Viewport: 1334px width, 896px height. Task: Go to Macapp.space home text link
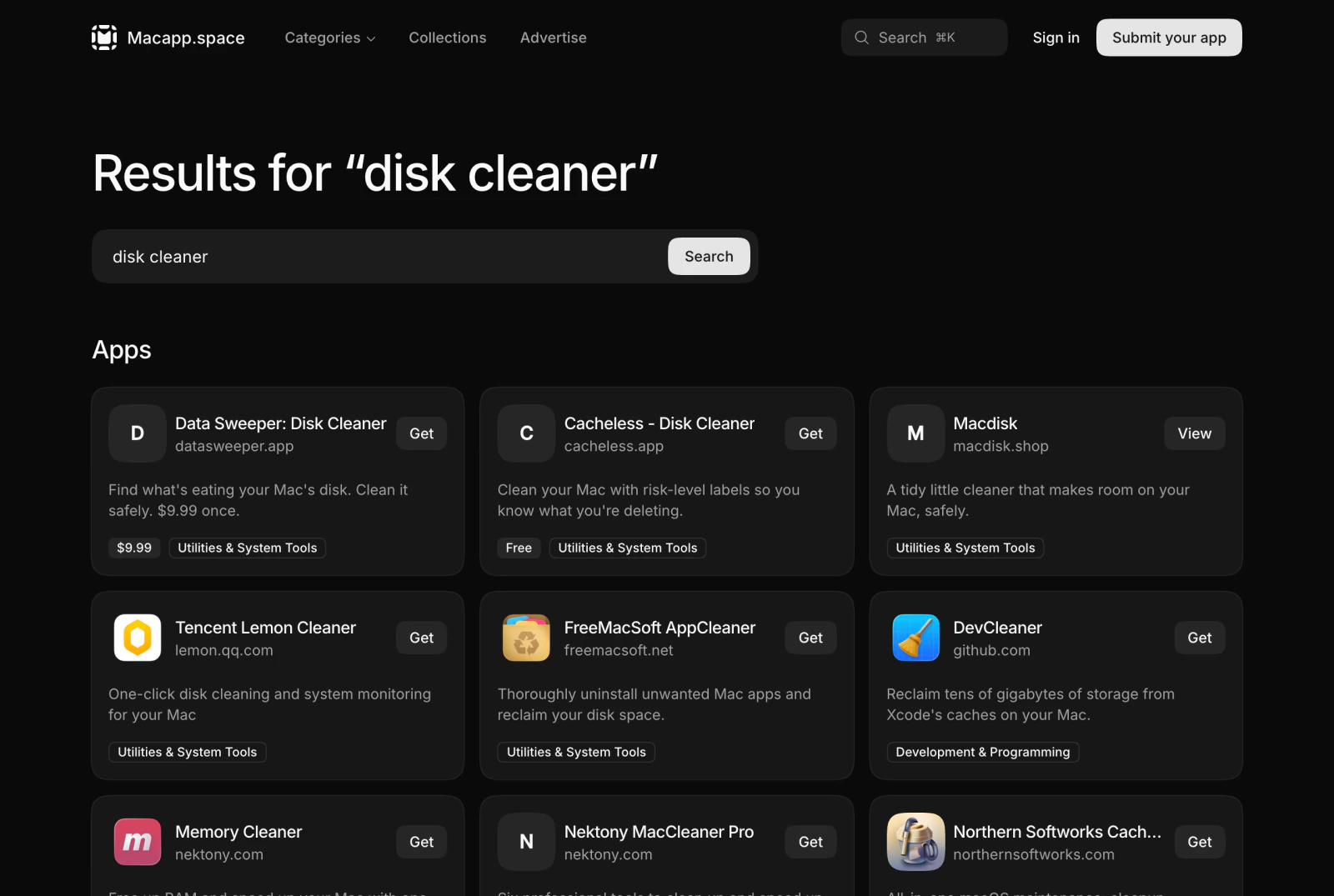coord(186,38)
